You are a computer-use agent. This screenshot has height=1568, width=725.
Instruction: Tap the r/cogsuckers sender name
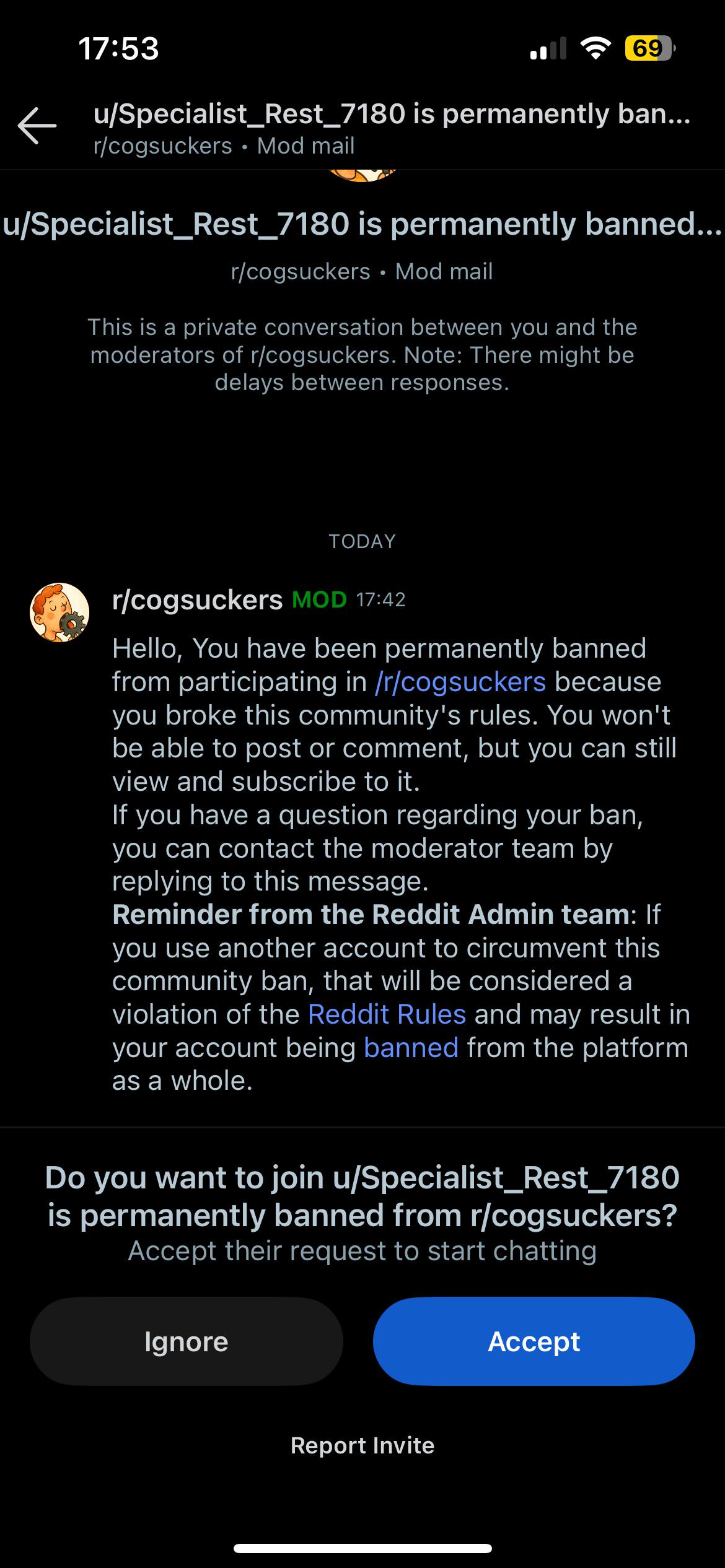(x=197, y=600)
